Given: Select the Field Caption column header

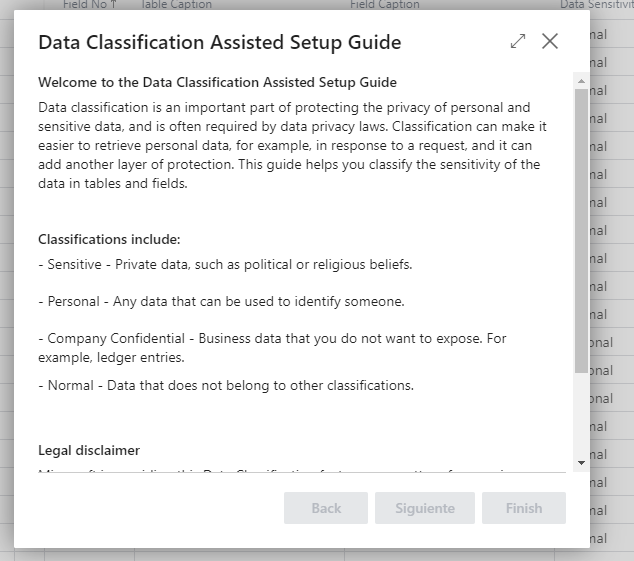Looking at the screenshot, I should tap(385, 5).
